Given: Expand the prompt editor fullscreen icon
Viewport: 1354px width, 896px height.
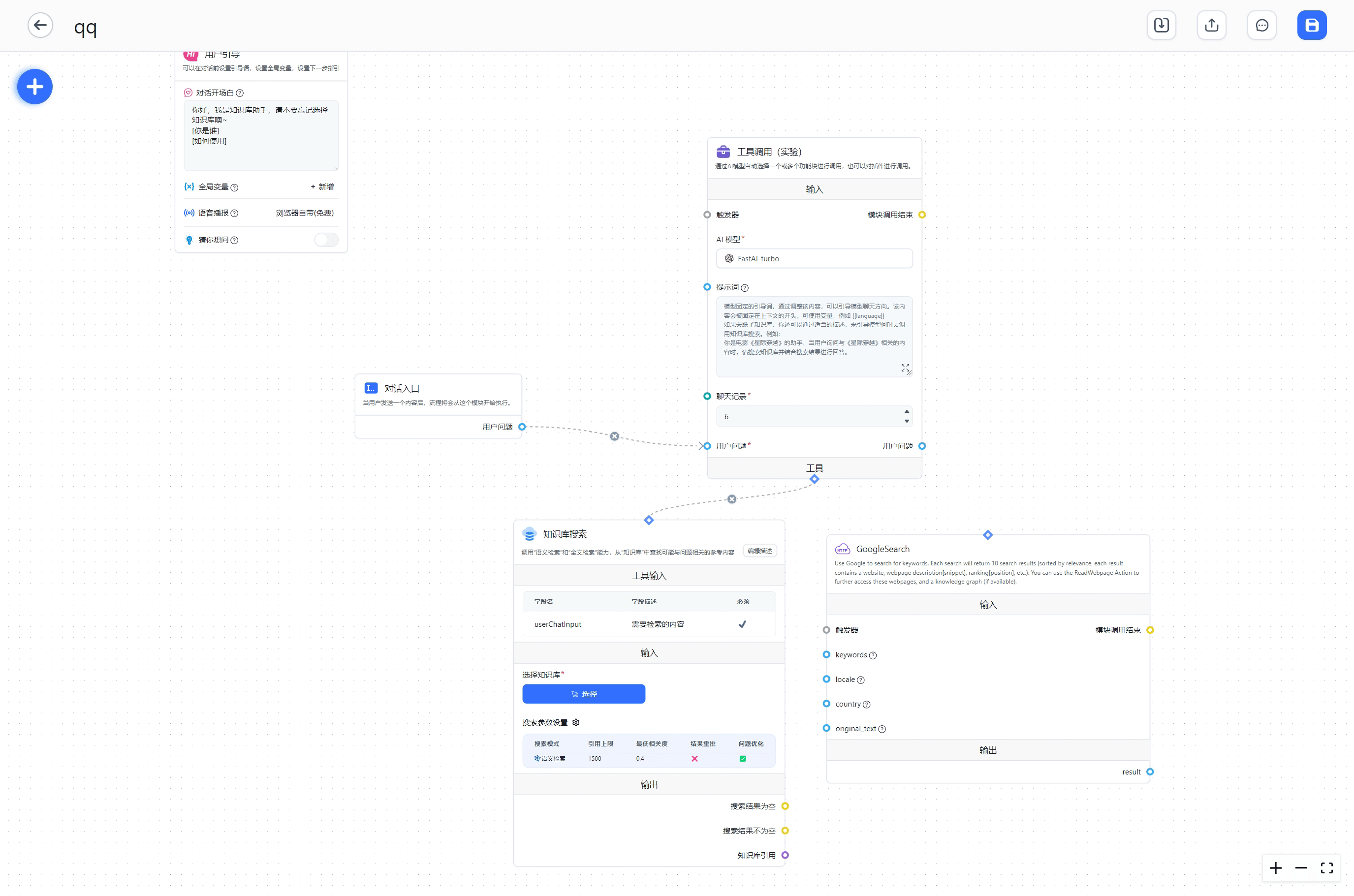Looking at the screenshot, I should (x=905, y=368).
